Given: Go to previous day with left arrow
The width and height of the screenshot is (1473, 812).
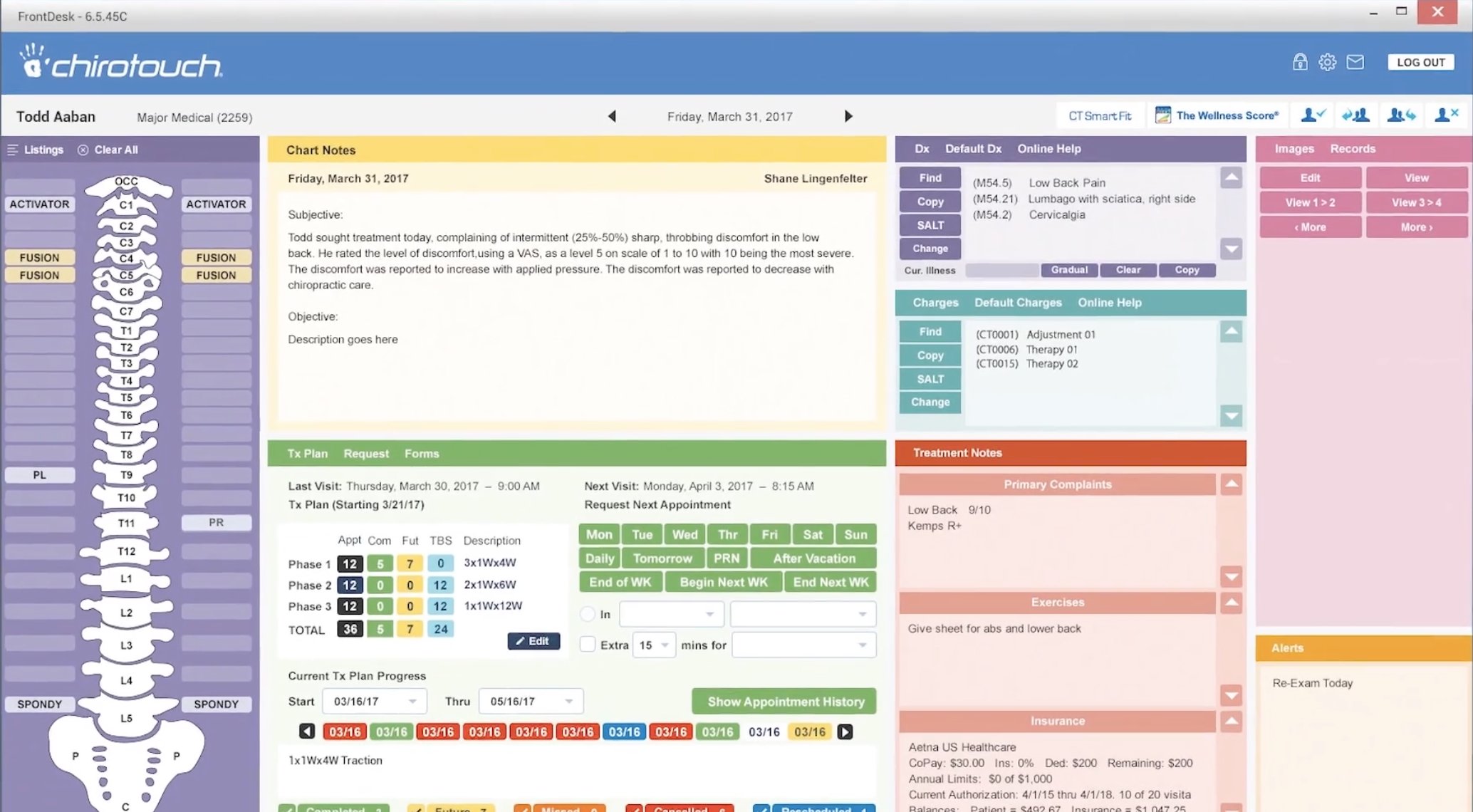Looking at the screenshot, I should [x=612, y=116].
